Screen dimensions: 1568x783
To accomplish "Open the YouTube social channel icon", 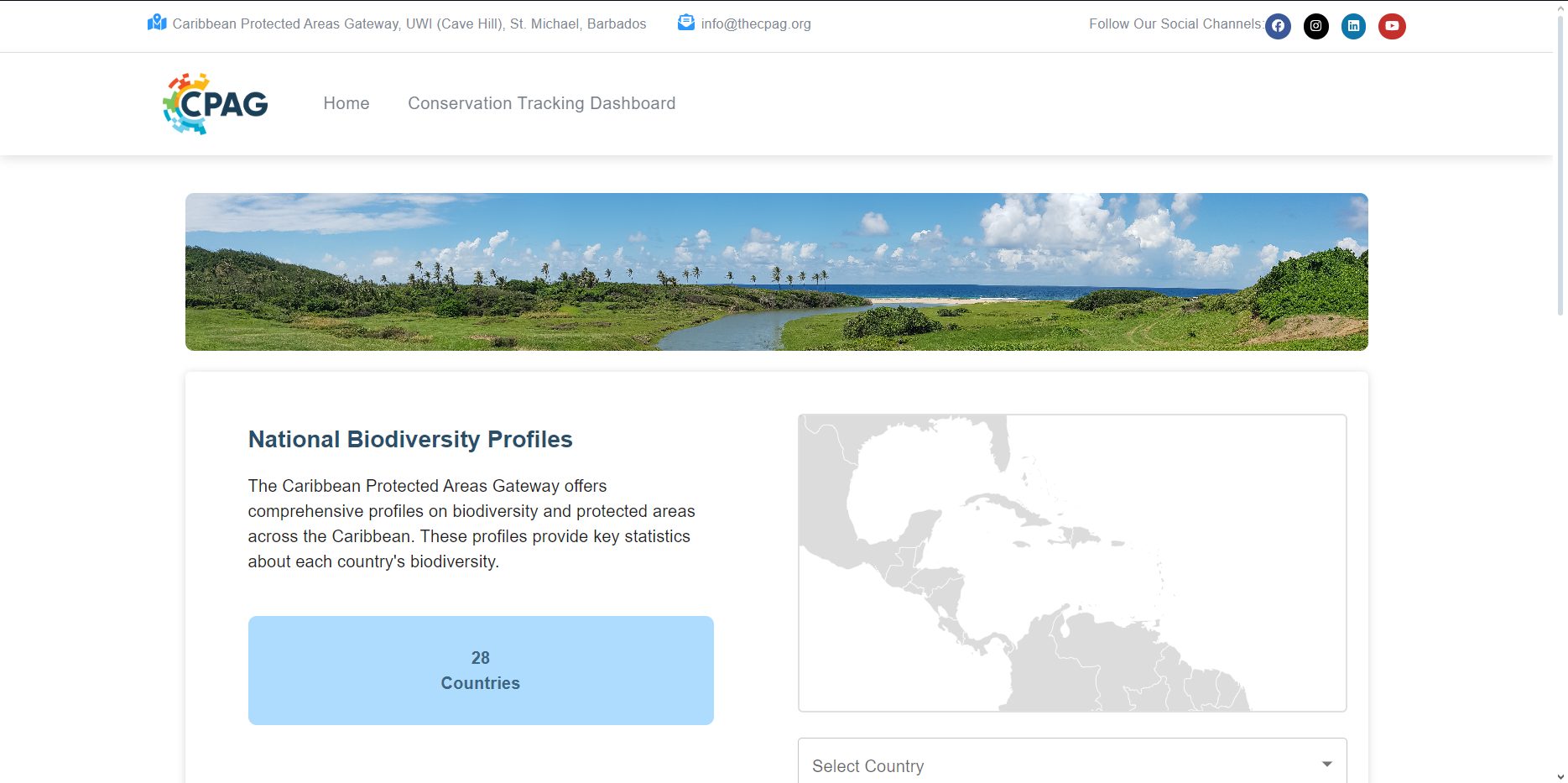I will click(x=1392, y=26).
